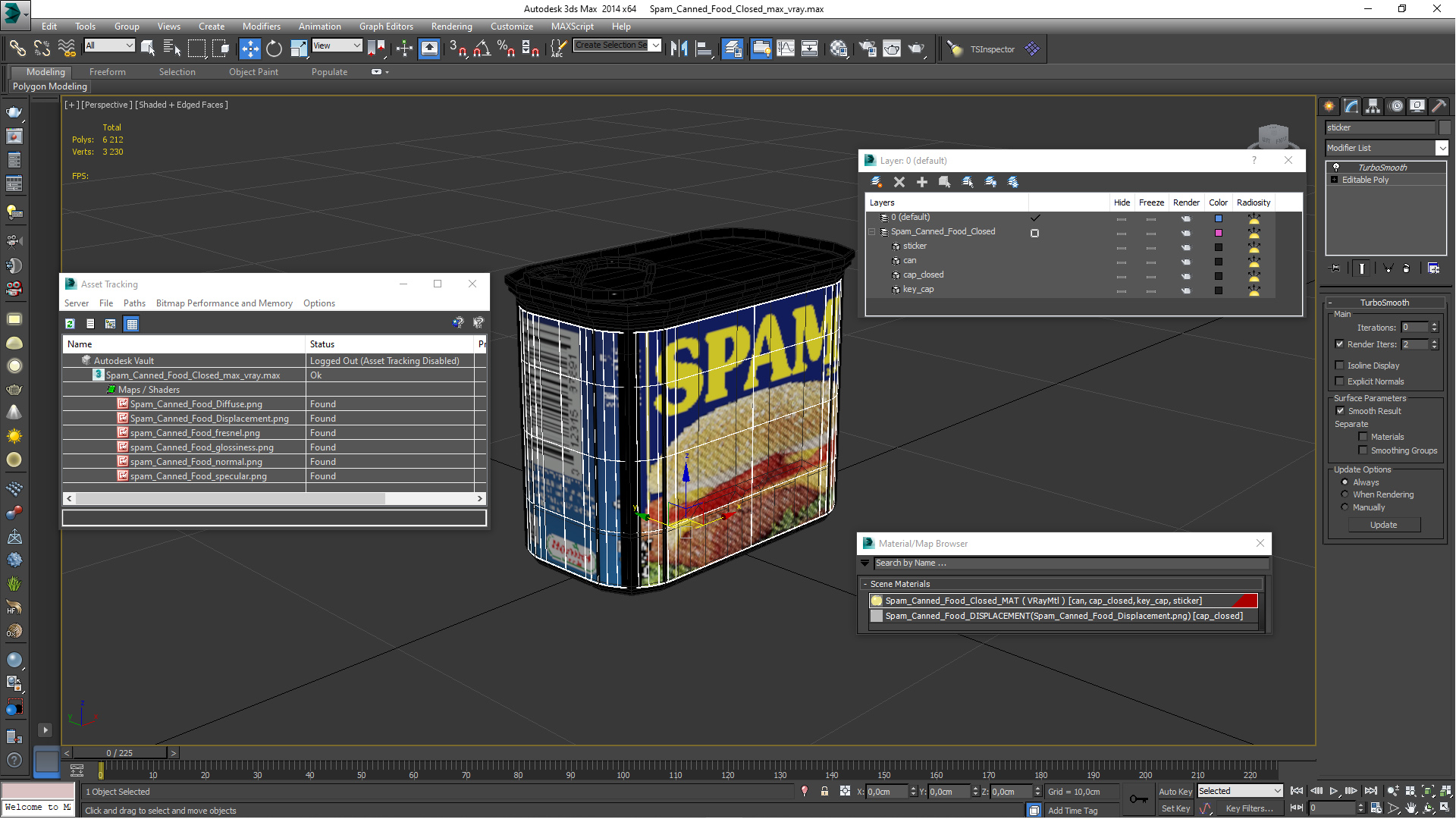Open Create Selection Set dropdown
1456x819 pixels.
[x=655, y=45]
